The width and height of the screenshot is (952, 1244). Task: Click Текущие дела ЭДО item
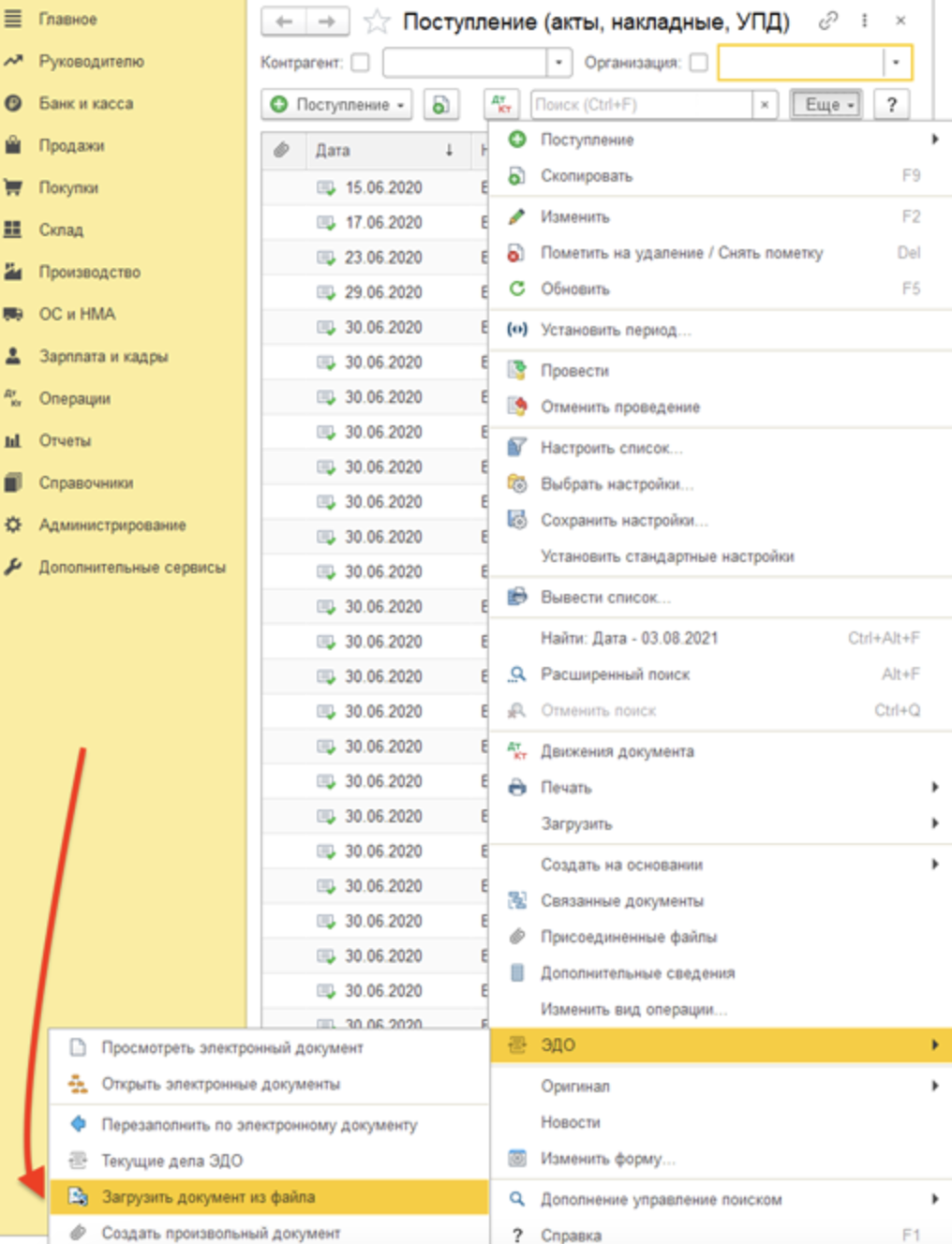pyautogui.click(x=270, y=1162)
